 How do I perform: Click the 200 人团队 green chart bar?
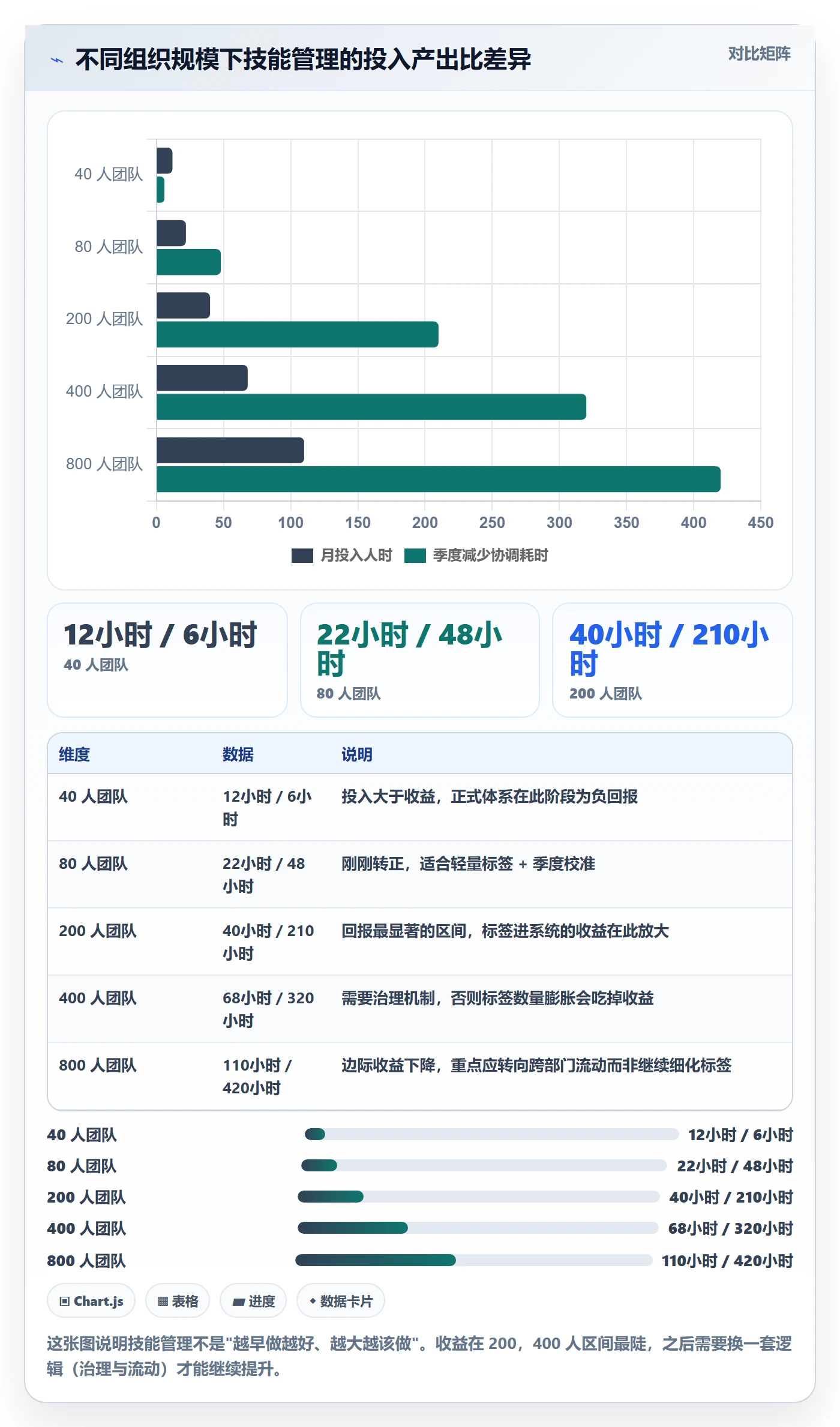[x=298, y=334]
